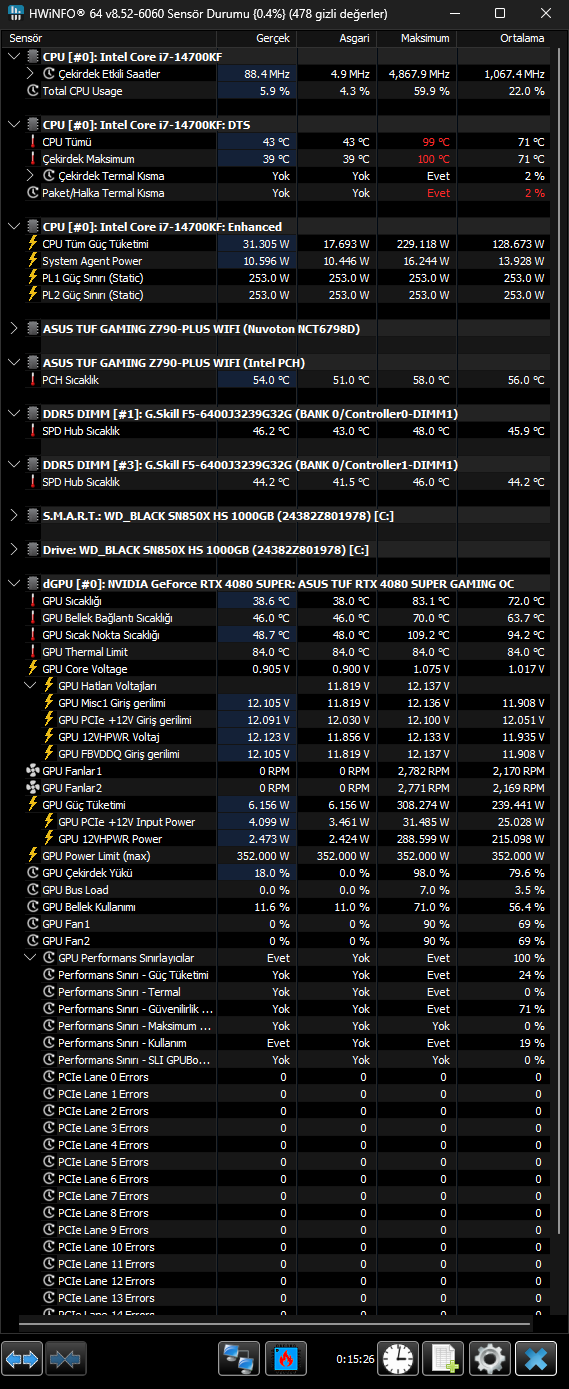The height and width of the screenshot is (1389, 569).
Task: Click the lightning icon beside System Agent Power
Action: pyautogui.click(x=33, y=261)
